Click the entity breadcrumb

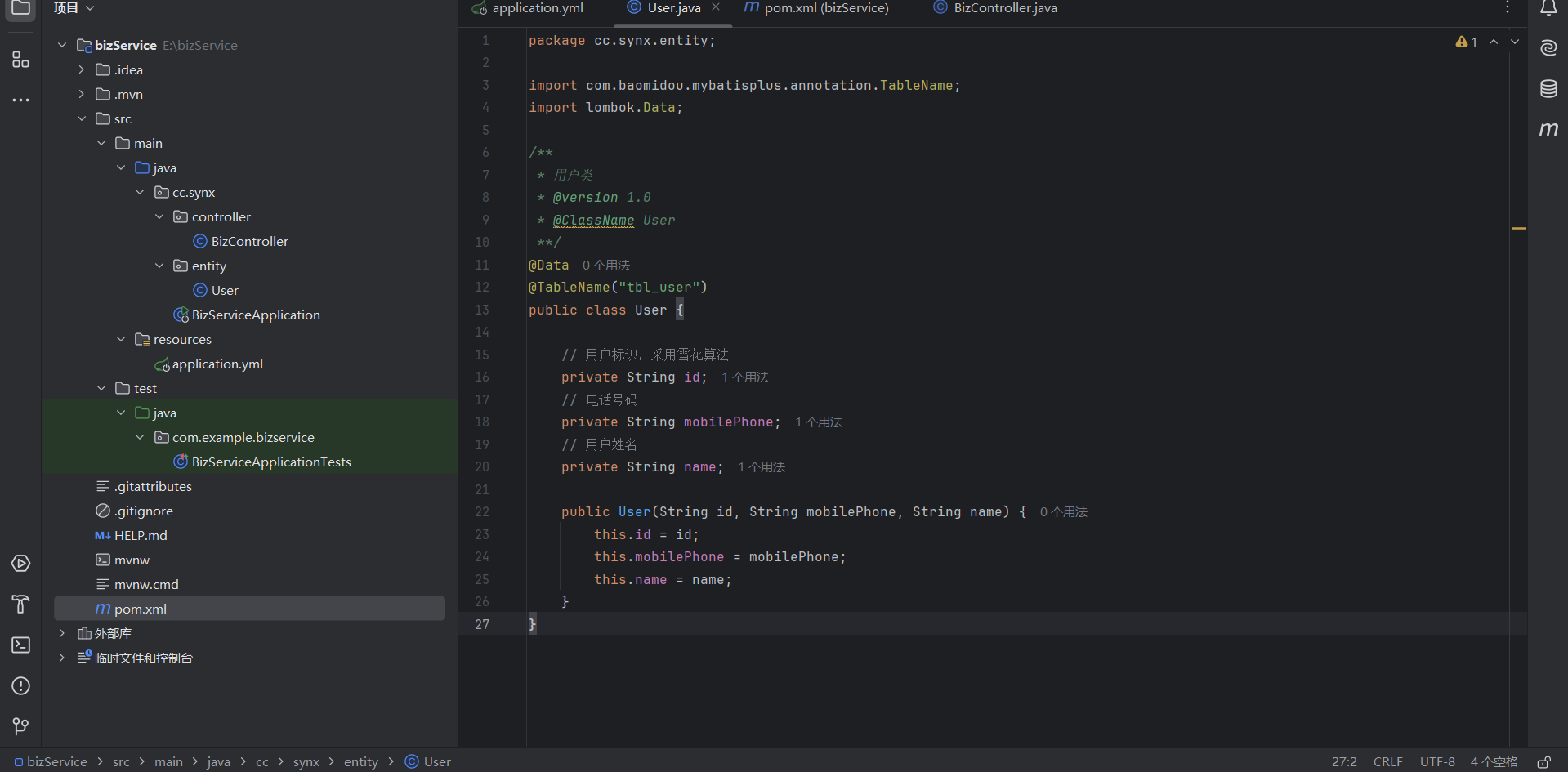tap(360, 762)
